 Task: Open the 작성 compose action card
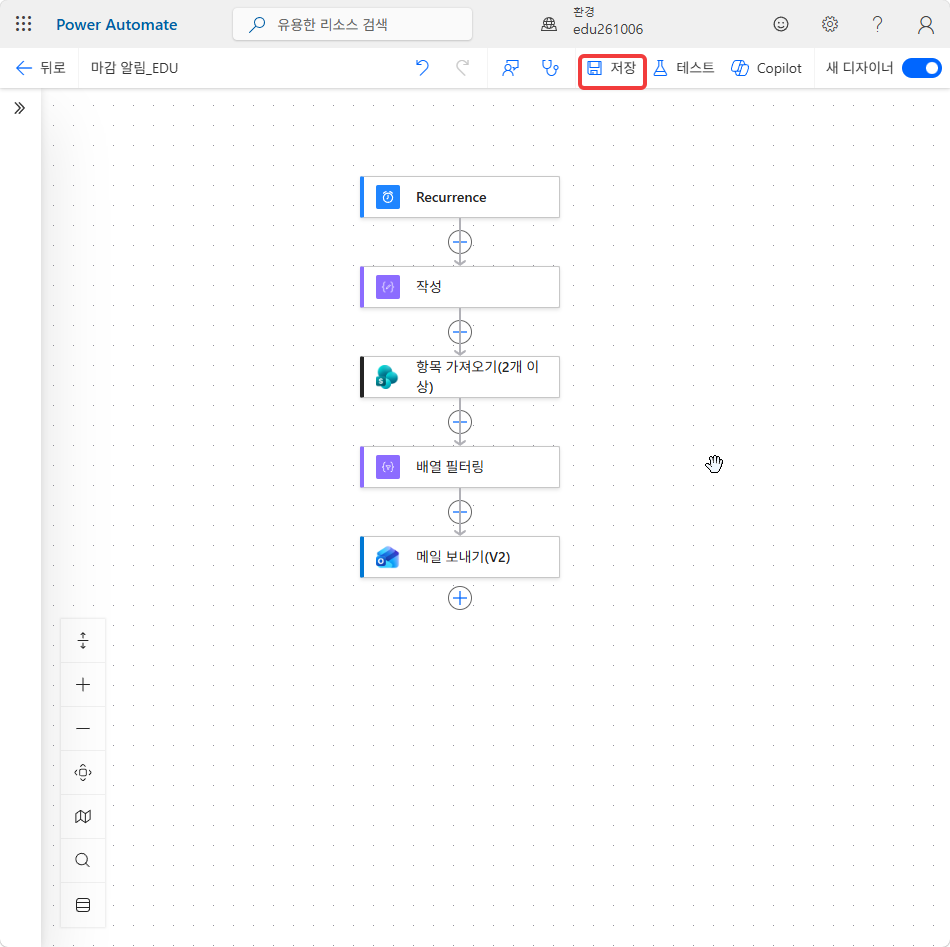click(x=460, y=287)
